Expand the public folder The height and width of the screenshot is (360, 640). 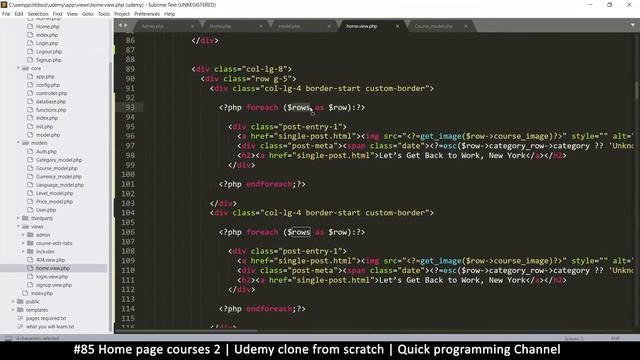[x=13, y=301]
